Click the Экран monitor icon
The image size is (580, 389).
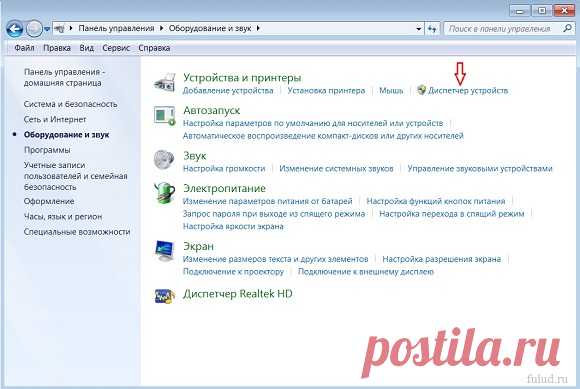pyautogui.click(x=165, y=251)
